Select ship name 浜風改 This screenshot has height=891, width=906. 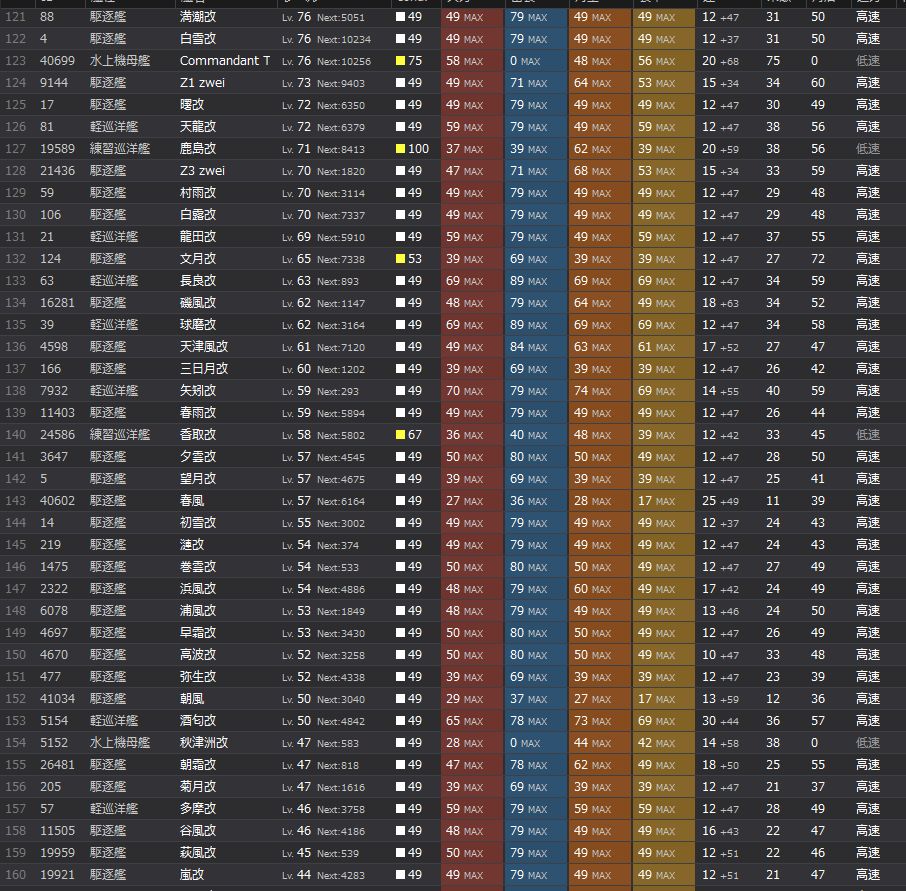tap(198, 589)
